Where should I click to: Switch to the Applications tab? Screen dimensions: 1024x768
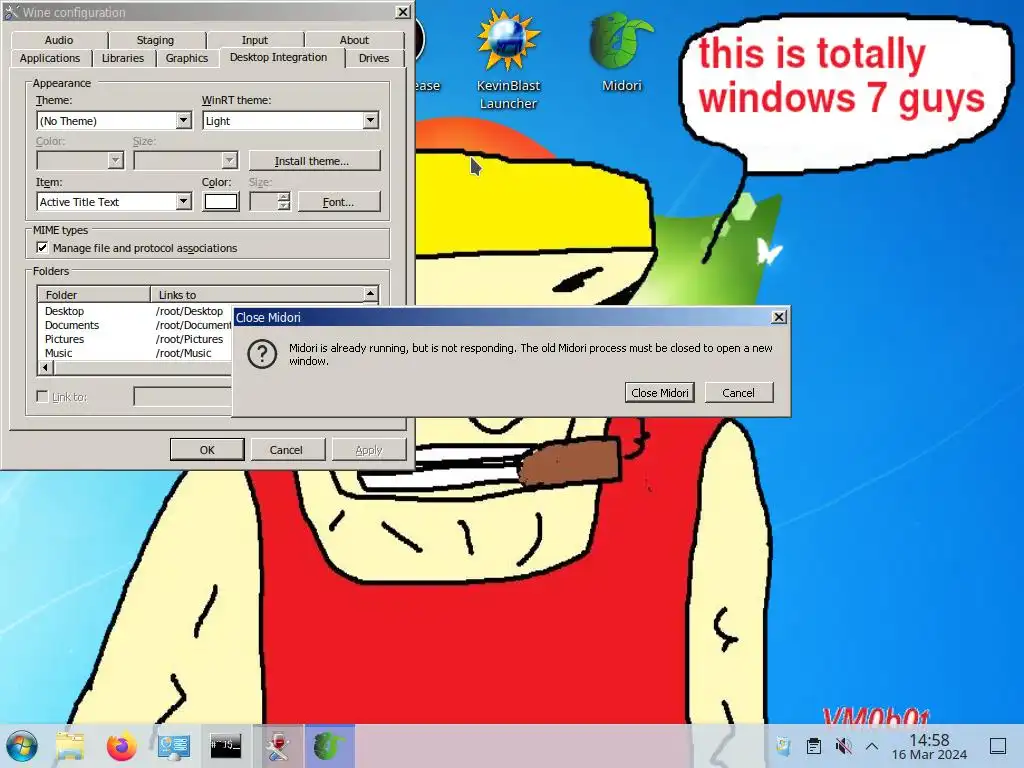pyautogui.click(x=50, y=58)
